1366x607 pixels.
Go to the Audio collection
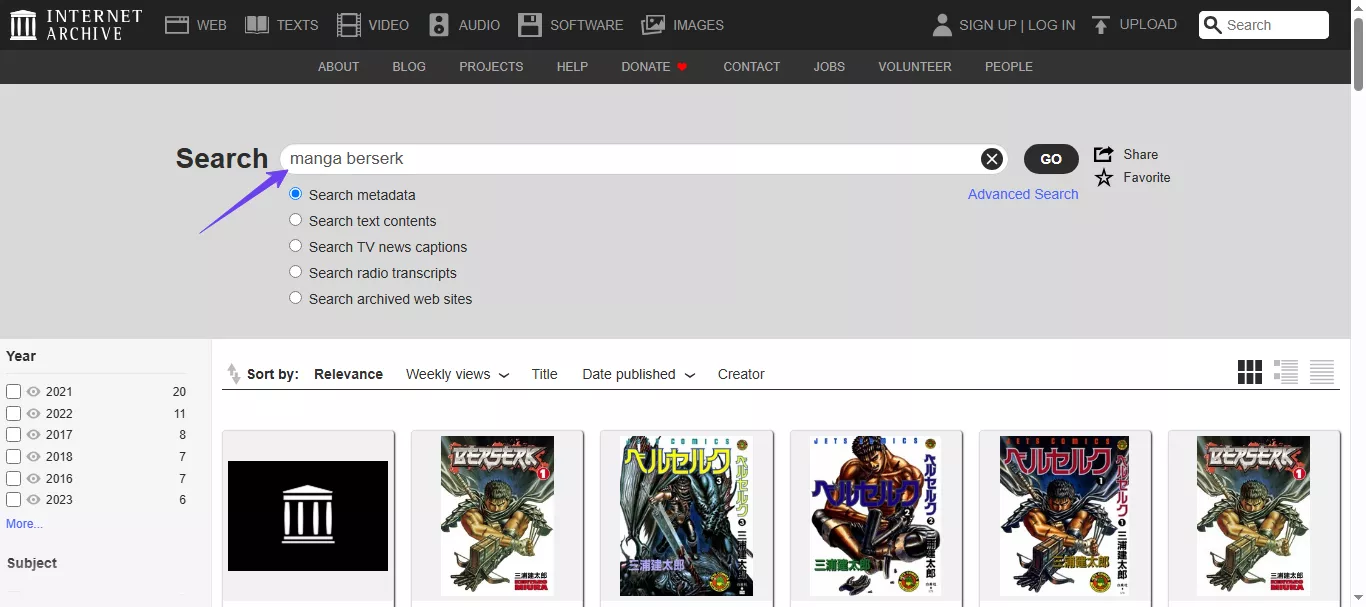coord(464,24)
